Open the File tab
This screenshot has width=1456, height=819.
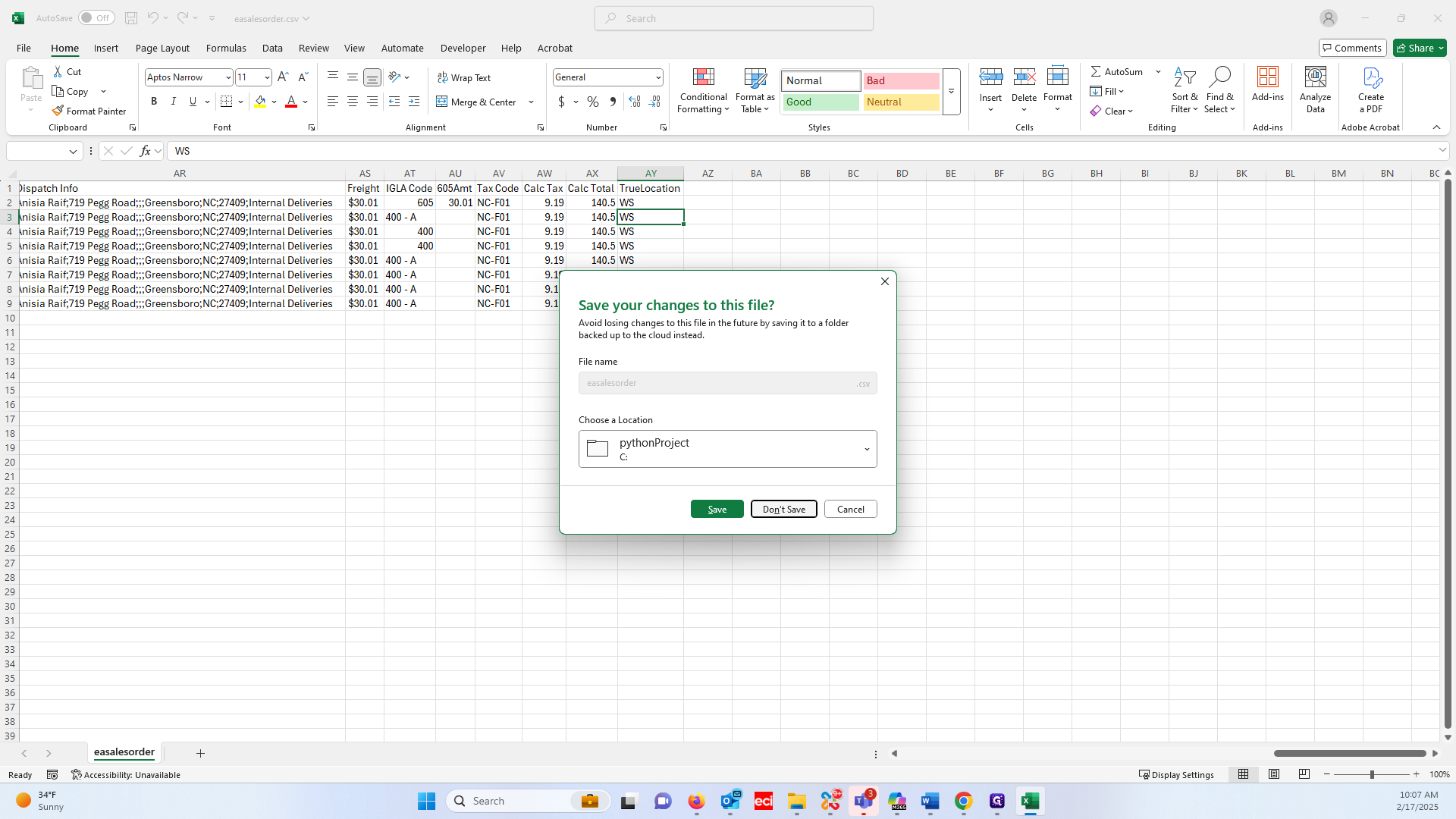pyautogui.click(x=24, y=48)
